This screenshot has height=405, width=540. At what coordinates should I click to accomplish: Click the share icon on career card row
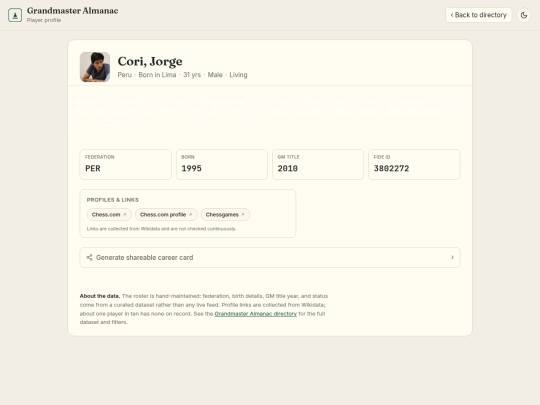(x=90, y=257)
